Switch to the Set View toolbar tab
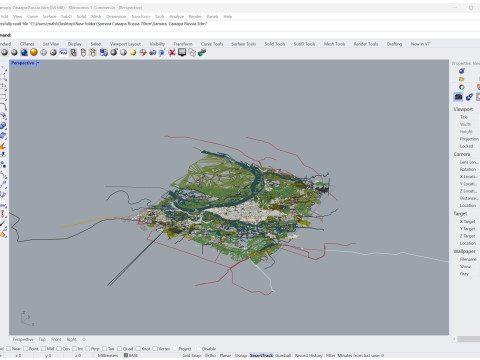Viewport: 480px width, 360px height. pyautogui.click(x=51, y=44)
